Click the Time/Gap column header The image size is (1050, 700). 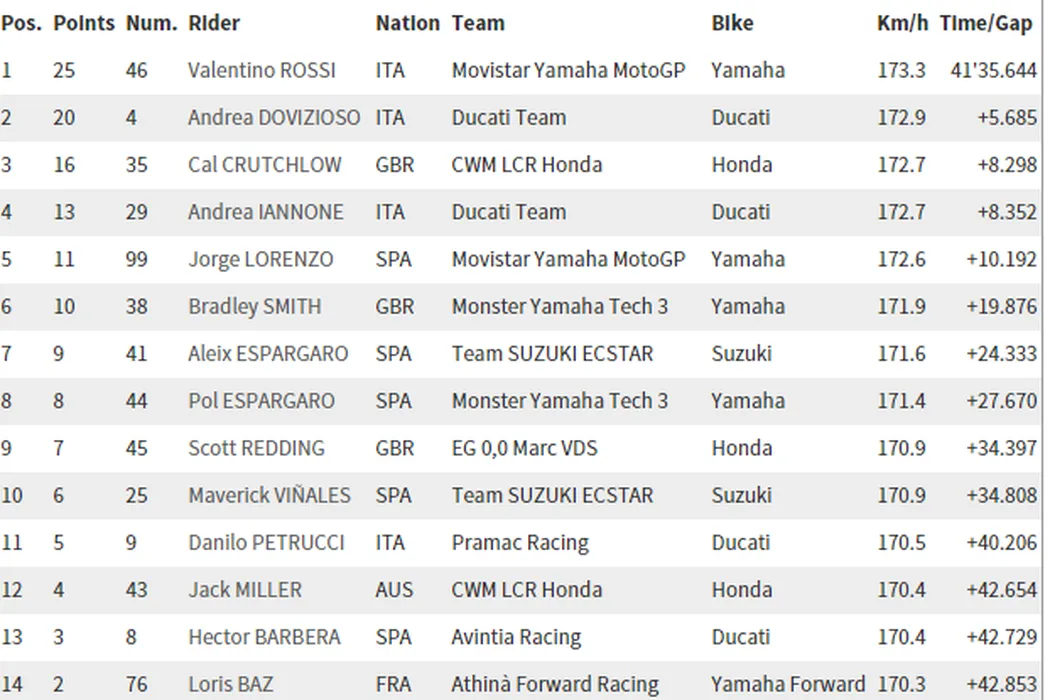pos(986,23)
